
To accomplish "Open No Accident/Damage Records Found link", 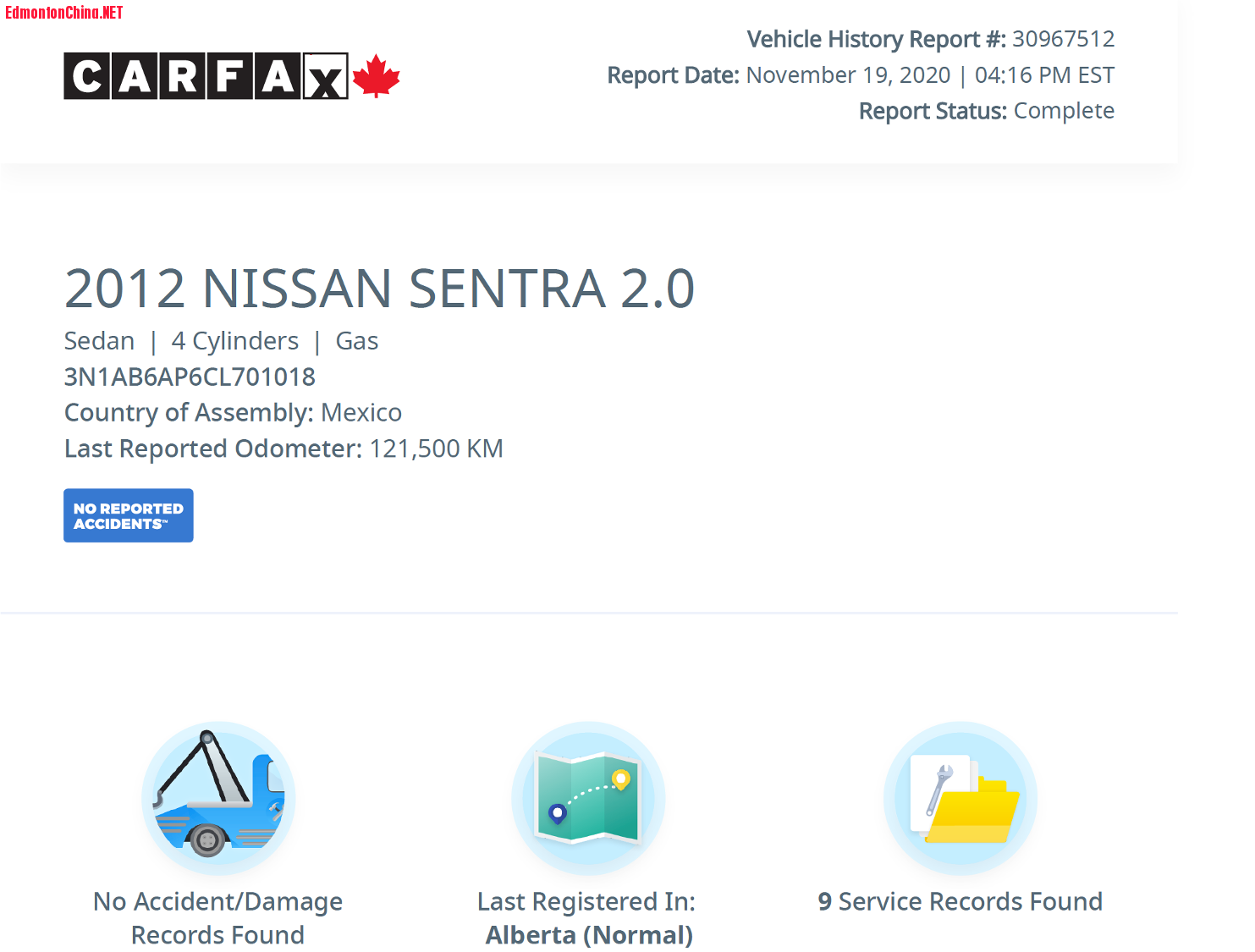I will pyautogui.click(x=218, y=918).
